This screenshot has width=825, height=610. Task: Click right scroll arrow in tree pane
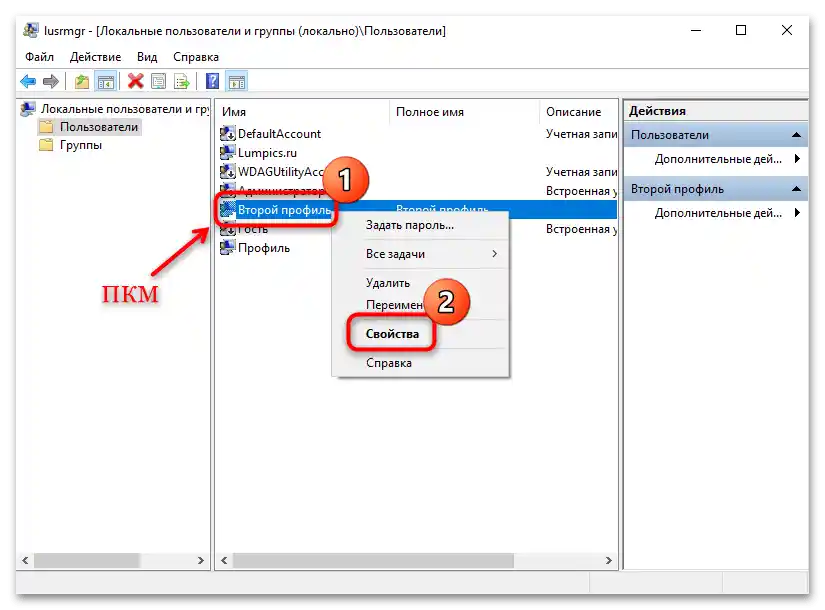[x=200, y=561]
